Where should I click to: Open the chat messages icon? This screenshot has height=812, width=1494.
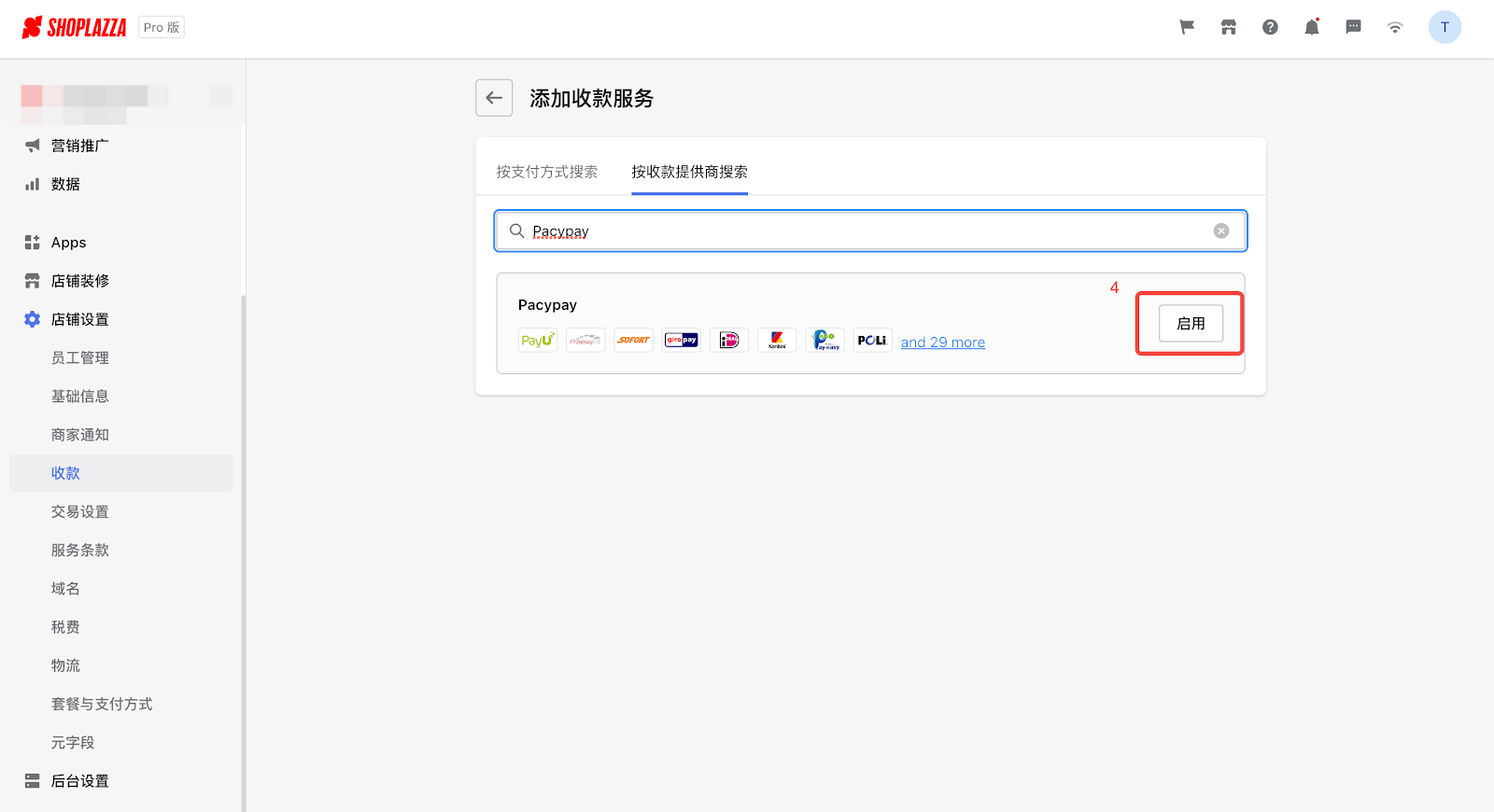[x=1353, y=27]
